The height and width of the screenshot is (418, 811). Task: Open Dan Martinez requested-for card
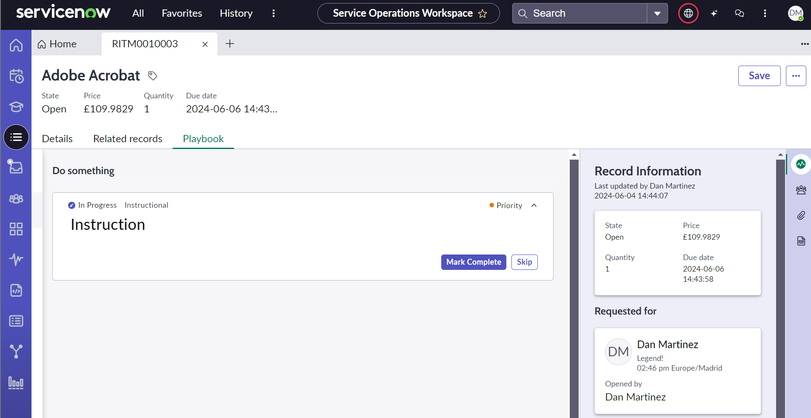tap(678, 370)
